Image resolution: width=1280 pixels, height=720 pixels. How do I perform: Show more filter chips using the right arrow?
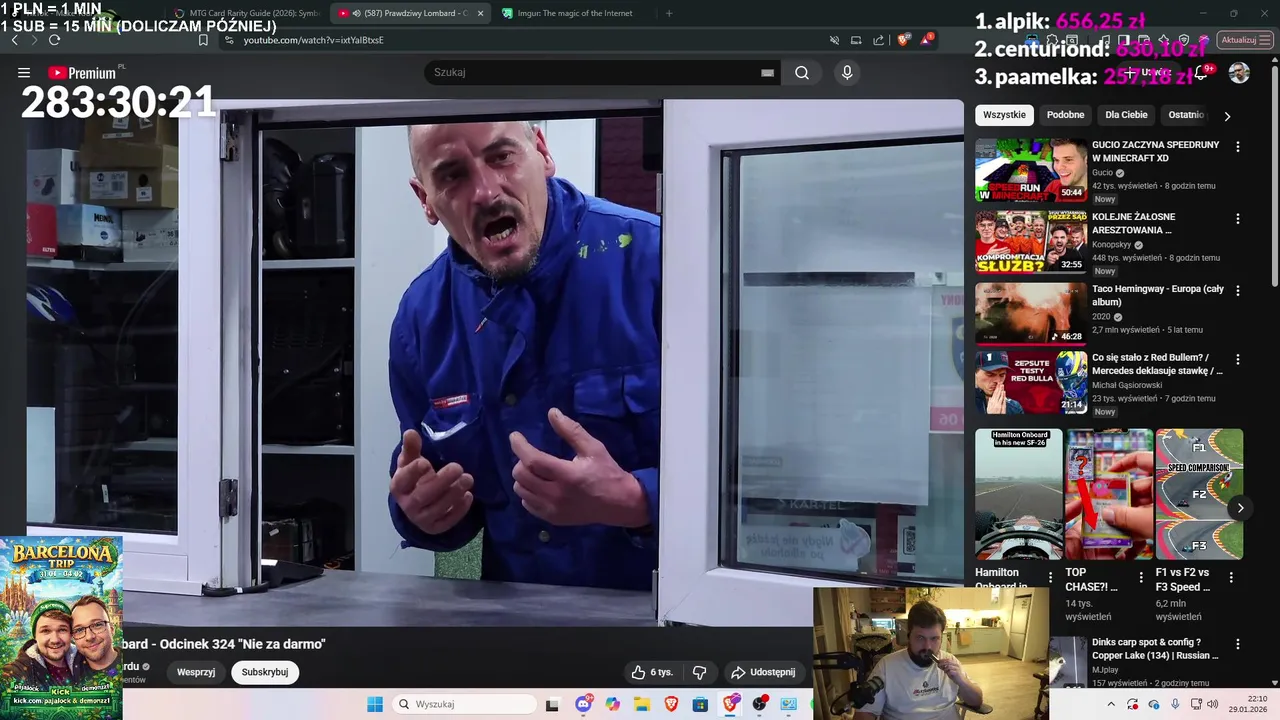click(1227, 116)
